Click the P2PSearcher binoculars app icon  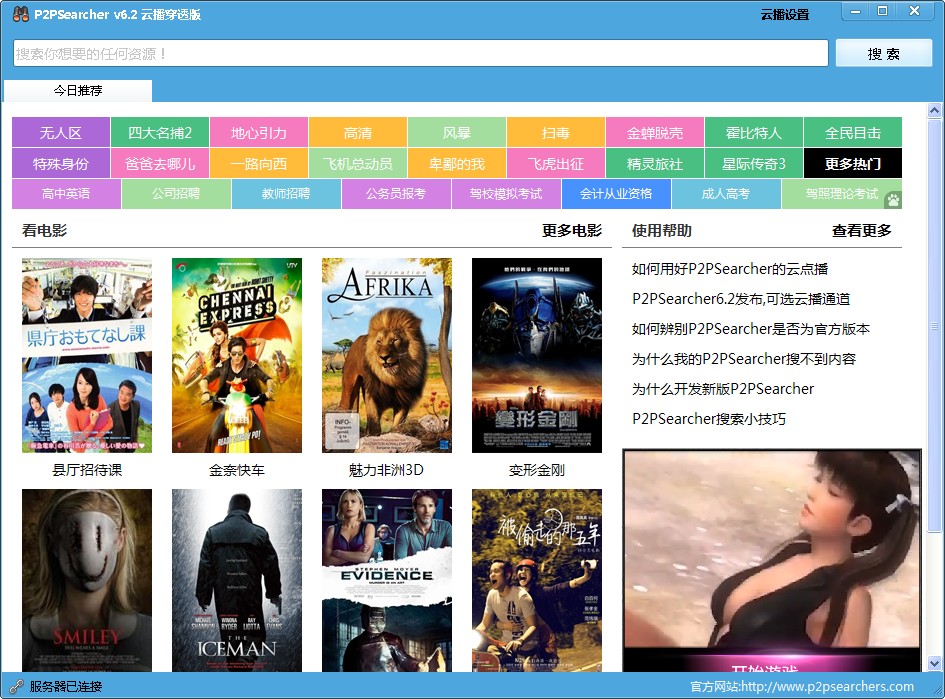19,14
